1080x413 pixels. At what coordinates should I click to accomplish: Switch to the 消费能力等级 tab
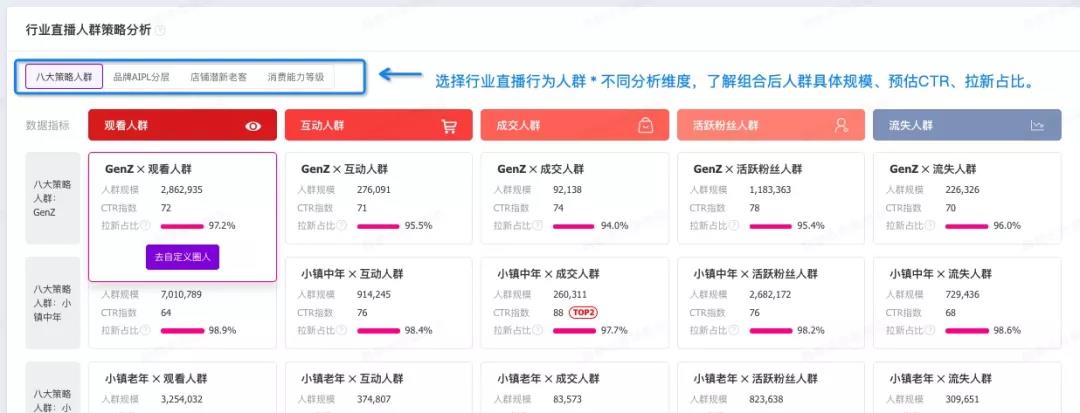click(x=295, y=76)
